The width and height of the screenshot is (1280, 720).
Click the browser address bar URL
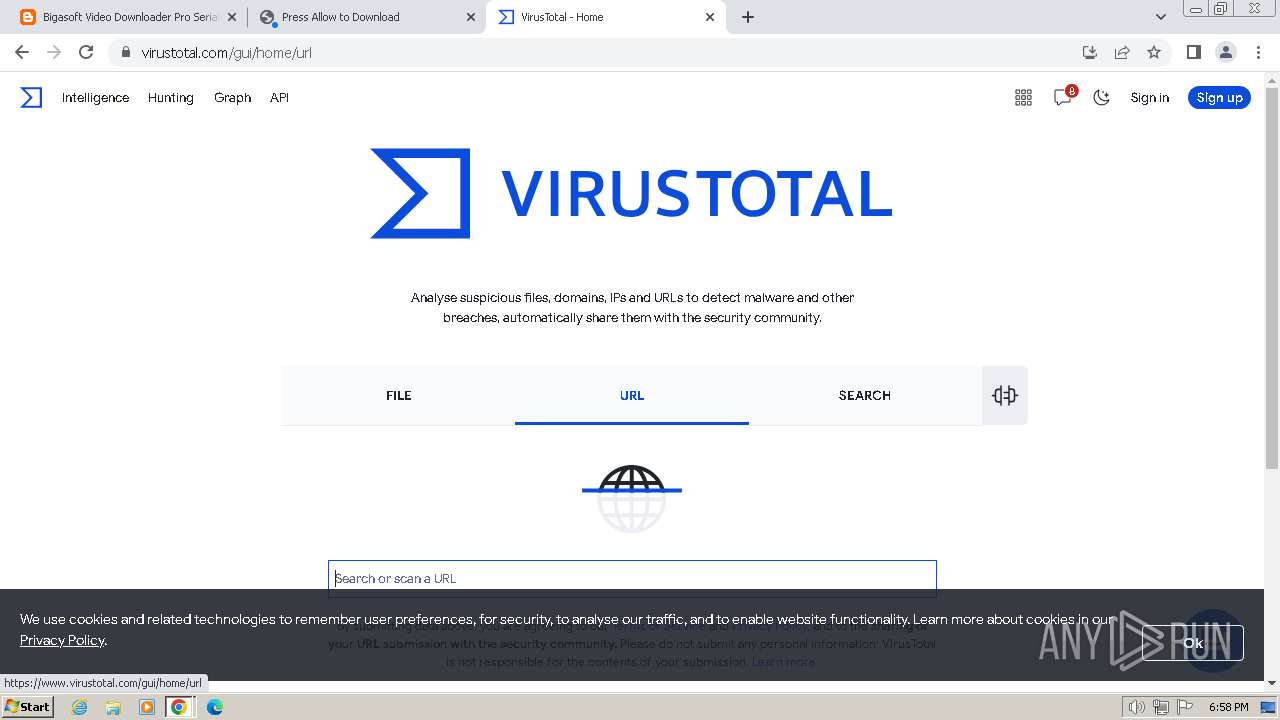pyautogui.click(x=227, y=52)
